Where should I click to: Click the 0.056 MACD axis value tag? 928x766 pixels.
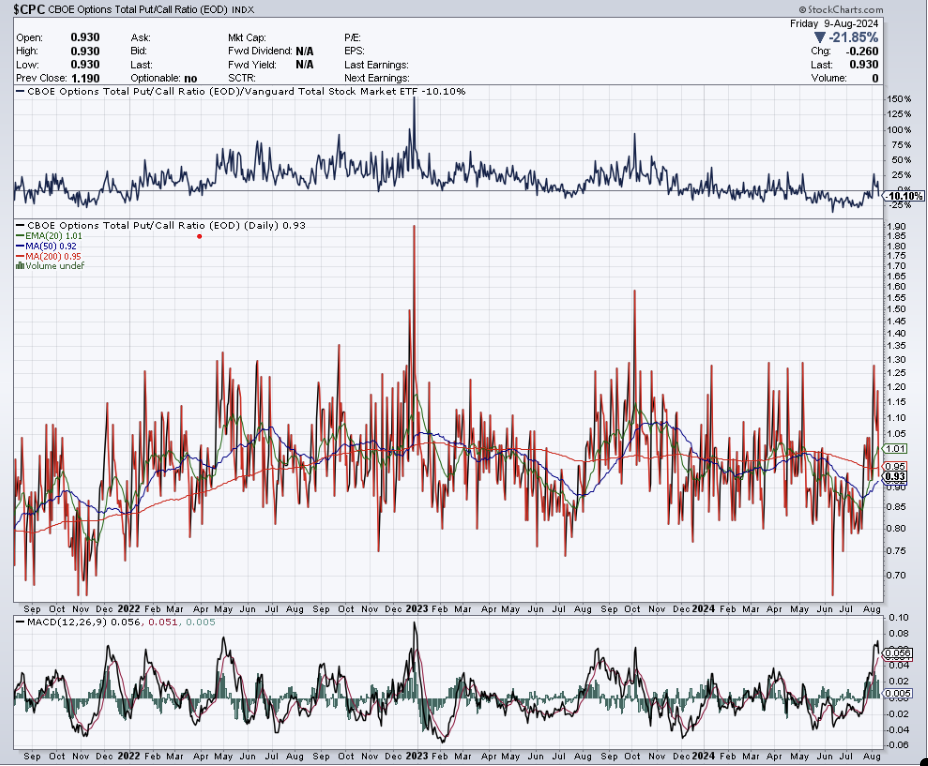pos(897,654)
